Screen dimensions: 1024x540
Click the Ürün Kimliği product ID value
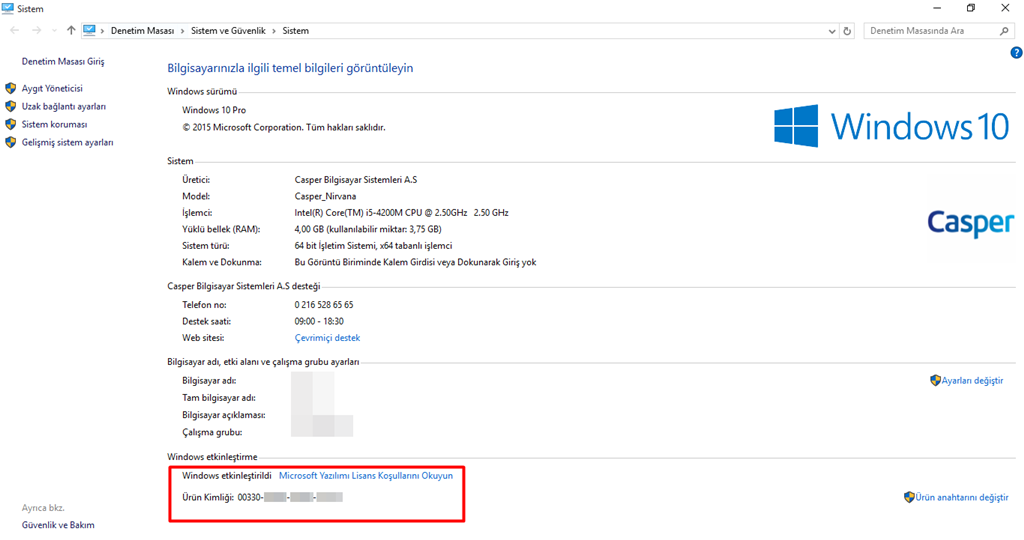[290, 498]
